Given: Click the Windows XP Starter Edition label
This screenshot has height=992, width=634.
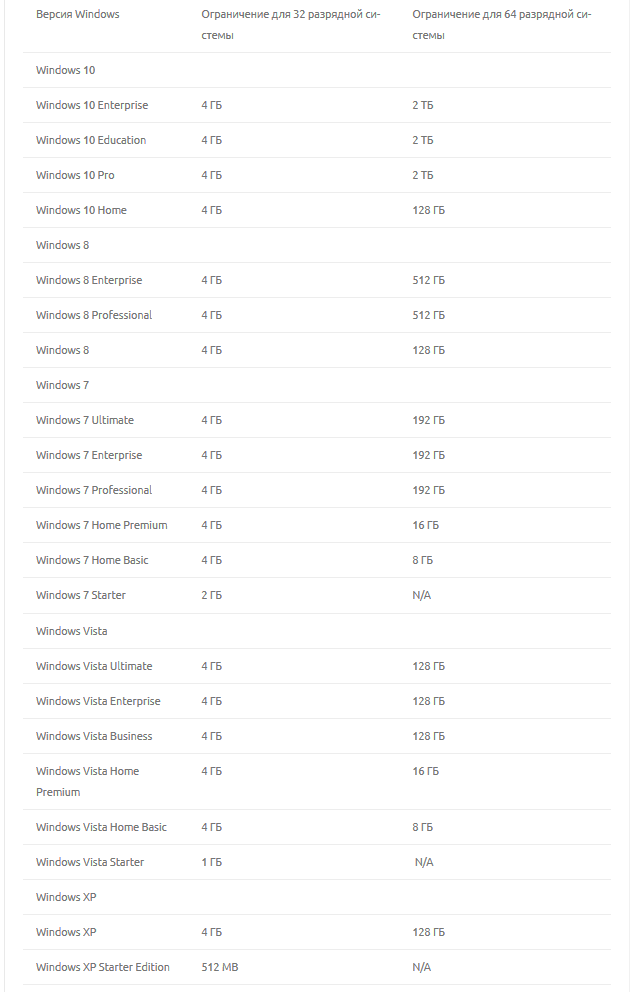Looking at the screenshot, I should pos(103,967).
